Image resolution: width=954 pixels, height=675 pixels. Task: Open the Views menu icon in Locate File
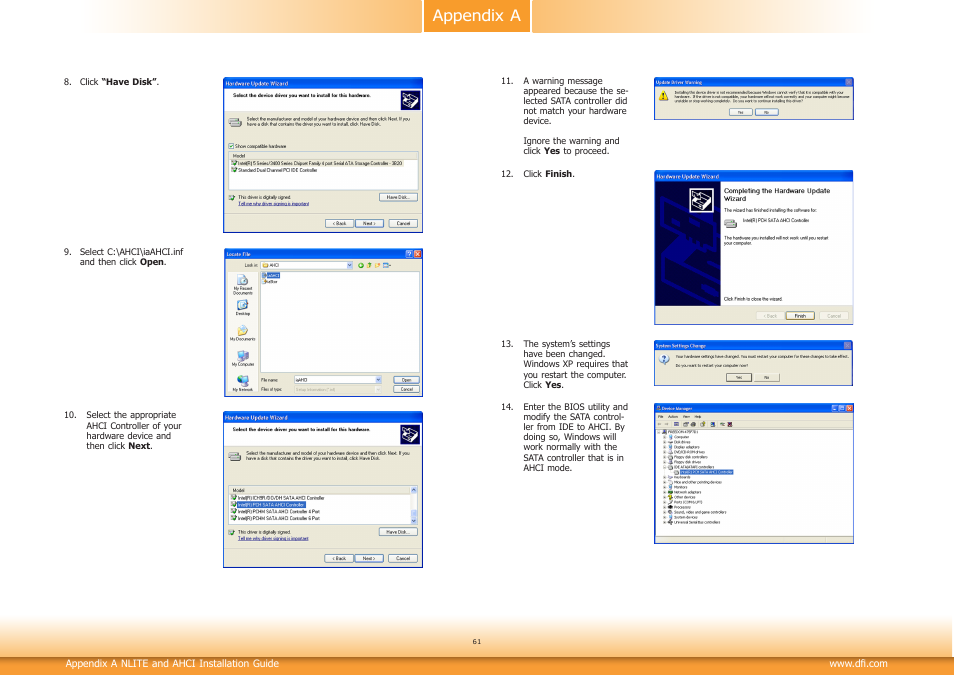[x=386, y=265]
